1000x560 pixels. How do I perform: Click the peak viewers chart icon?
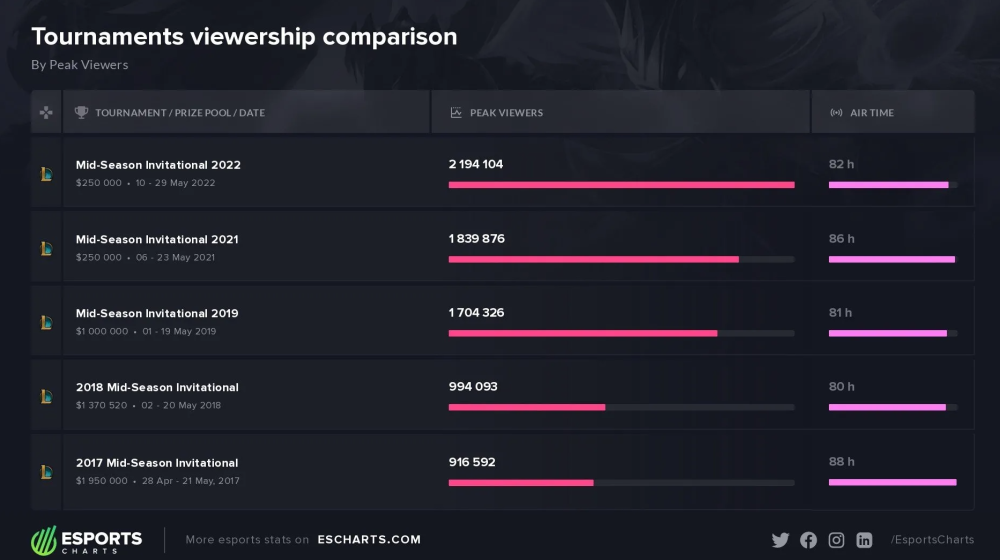[456, 113]
